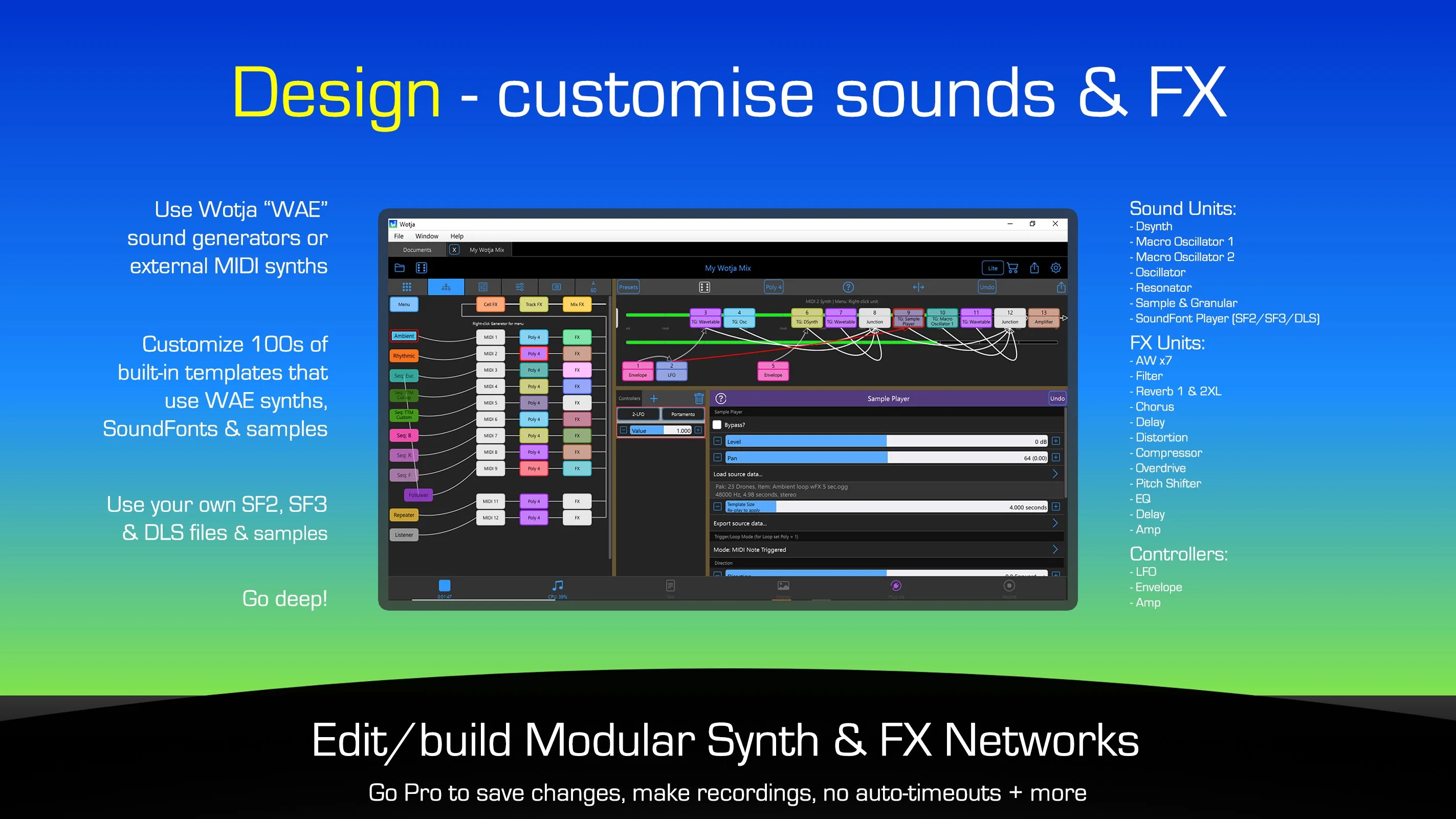Viewport: 1456px width, 819px height.
Task: Tick the Bypass? checkbox
Action: (x=717, y=425)
